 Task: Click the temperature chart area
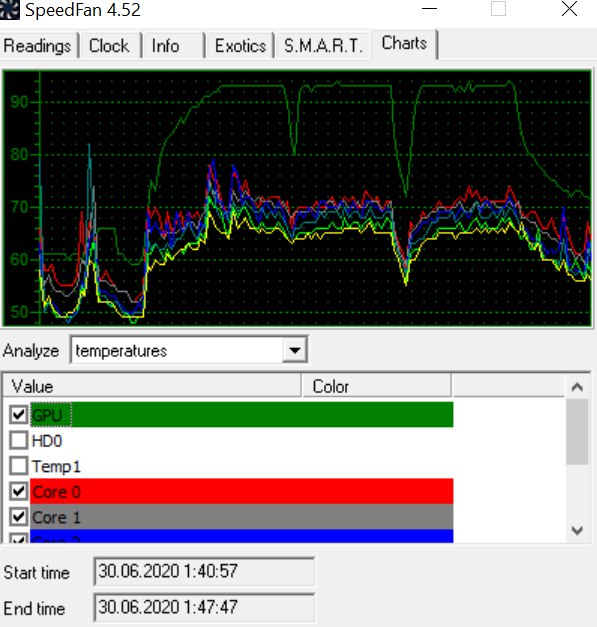297,198
